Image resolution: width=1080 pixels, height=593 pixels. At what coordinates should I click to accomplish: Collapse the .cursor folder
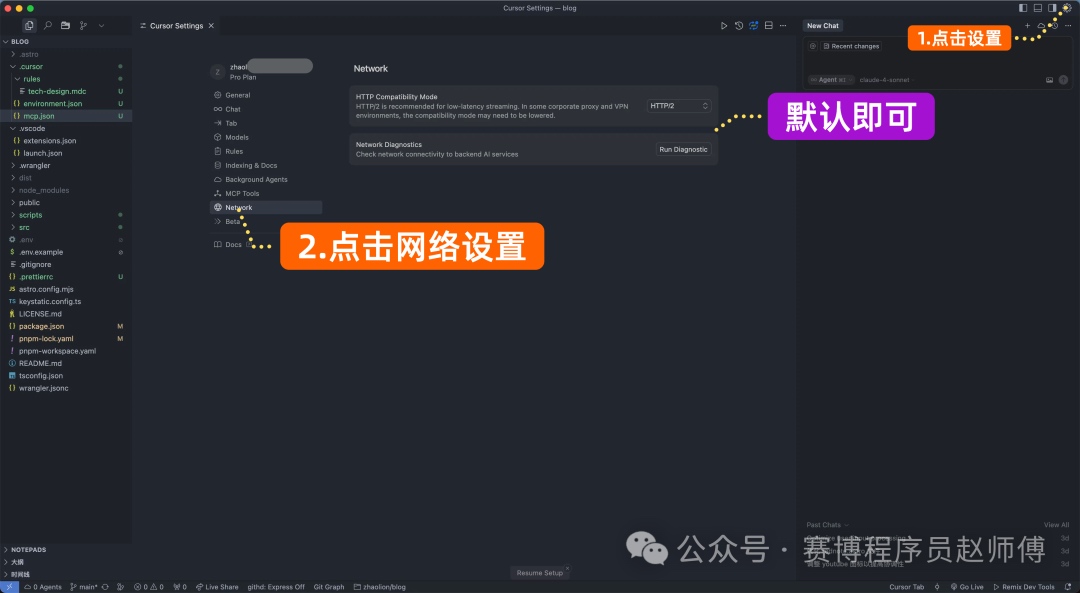coord(66,67)
